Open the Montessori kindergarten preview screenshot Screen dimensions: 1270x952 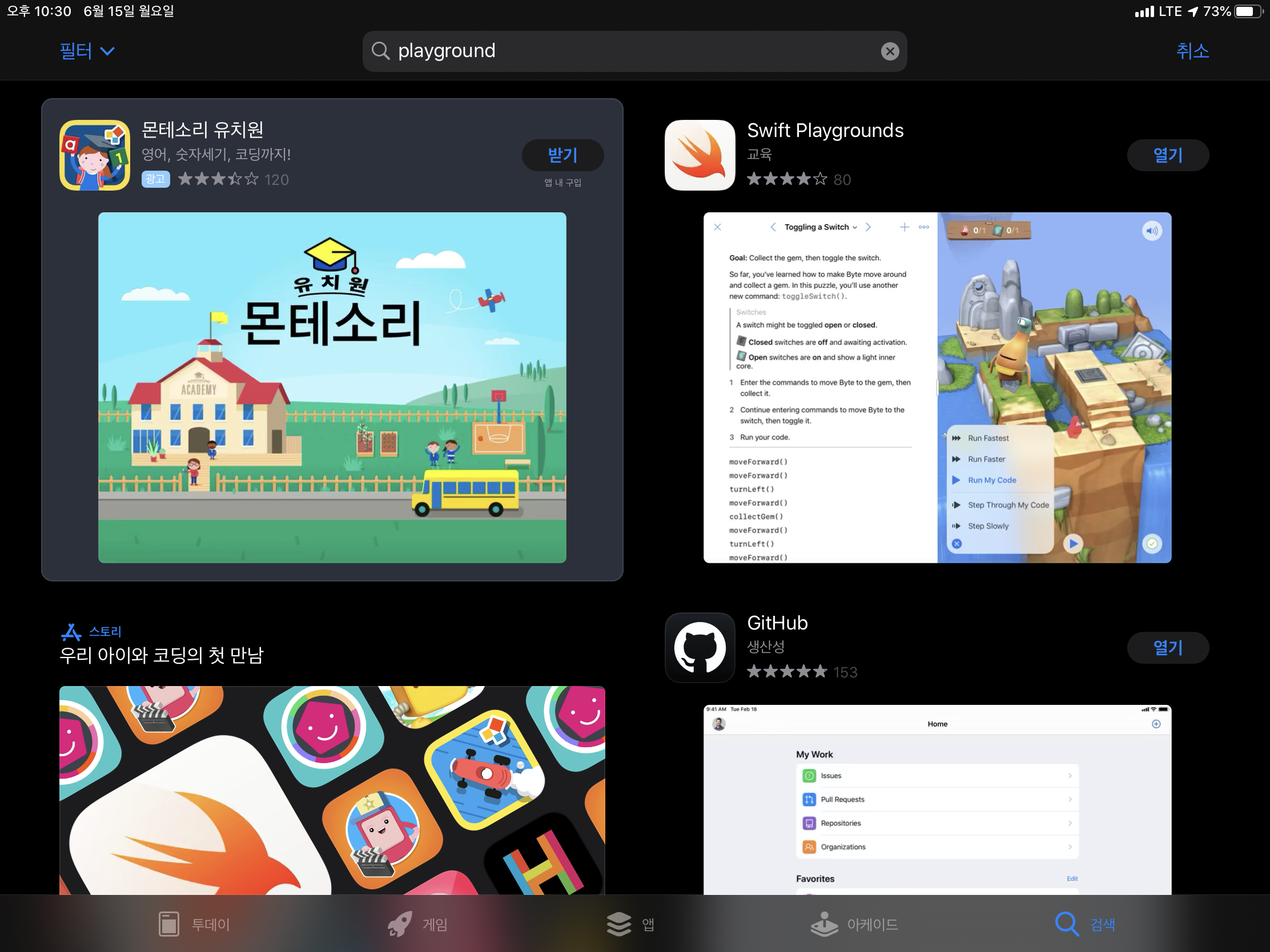coord(332,388)
